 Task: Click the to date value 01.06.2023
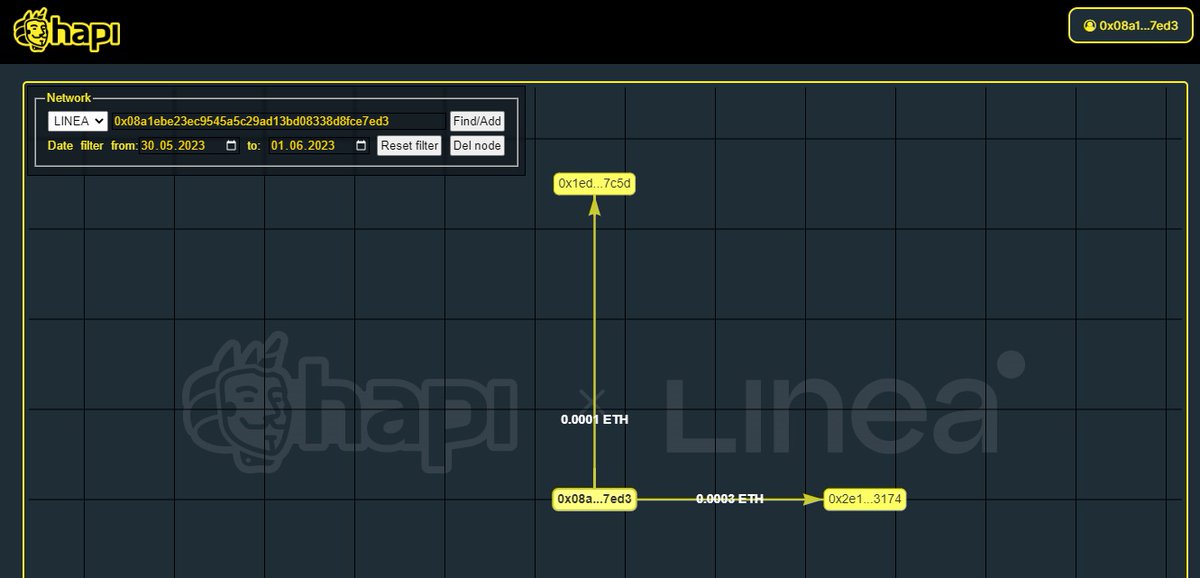pyautogui.click(x=302, y=146)
